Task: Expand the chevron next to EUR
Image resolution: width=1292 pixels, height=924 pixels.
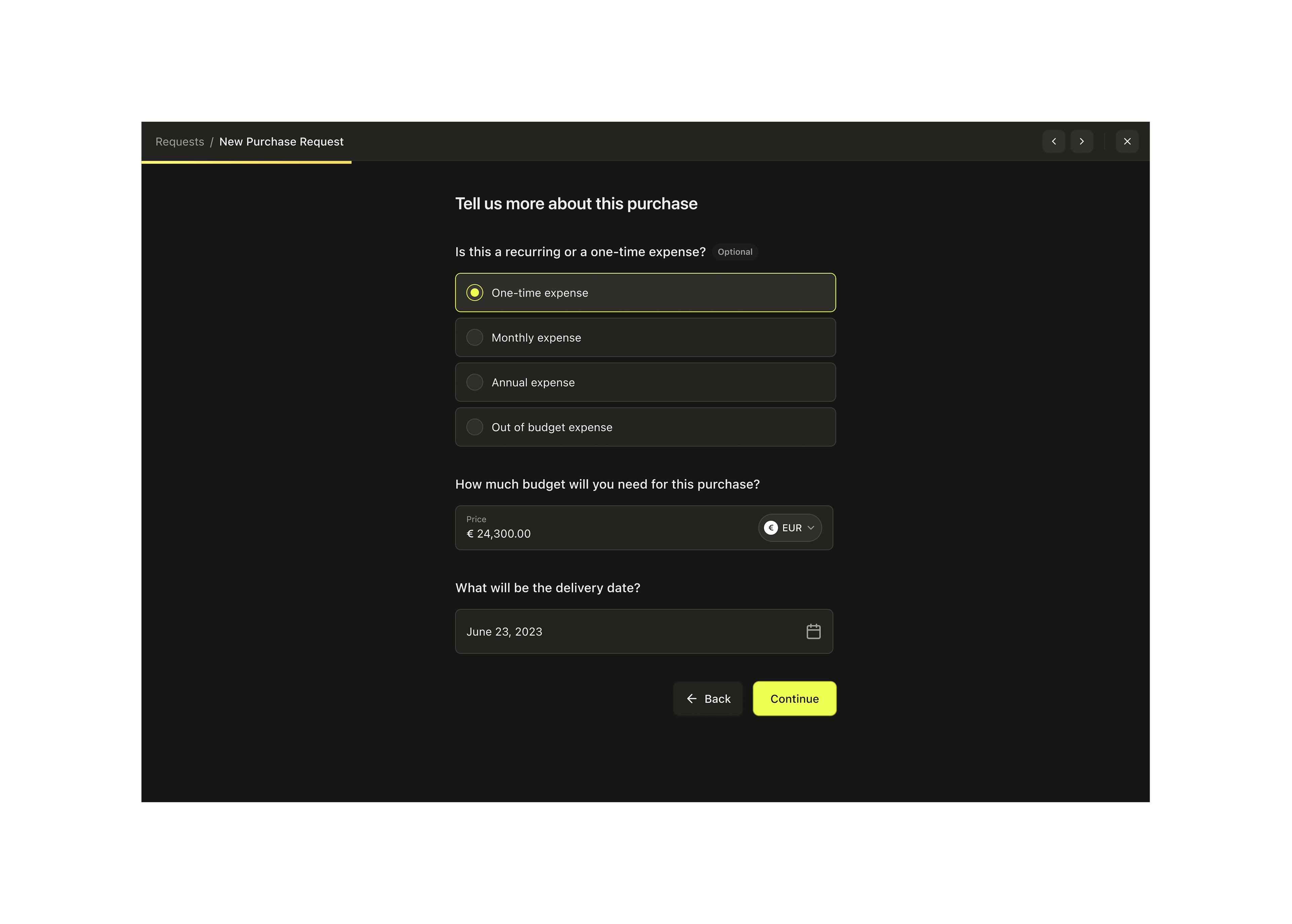Action: point(811,528)
